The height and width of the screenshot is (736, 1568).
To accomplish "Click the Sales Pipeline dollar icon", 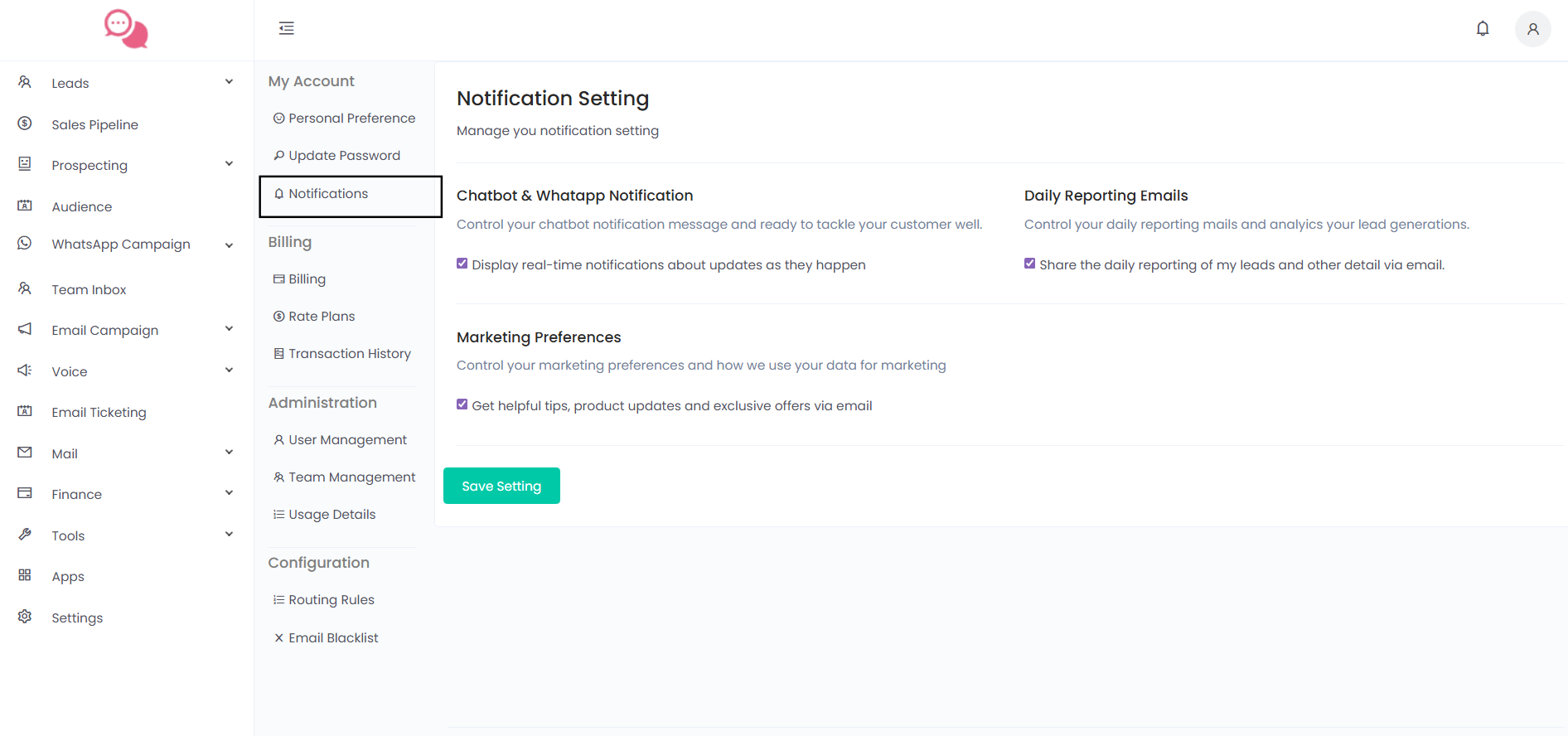I will click(x=25, y=123).
